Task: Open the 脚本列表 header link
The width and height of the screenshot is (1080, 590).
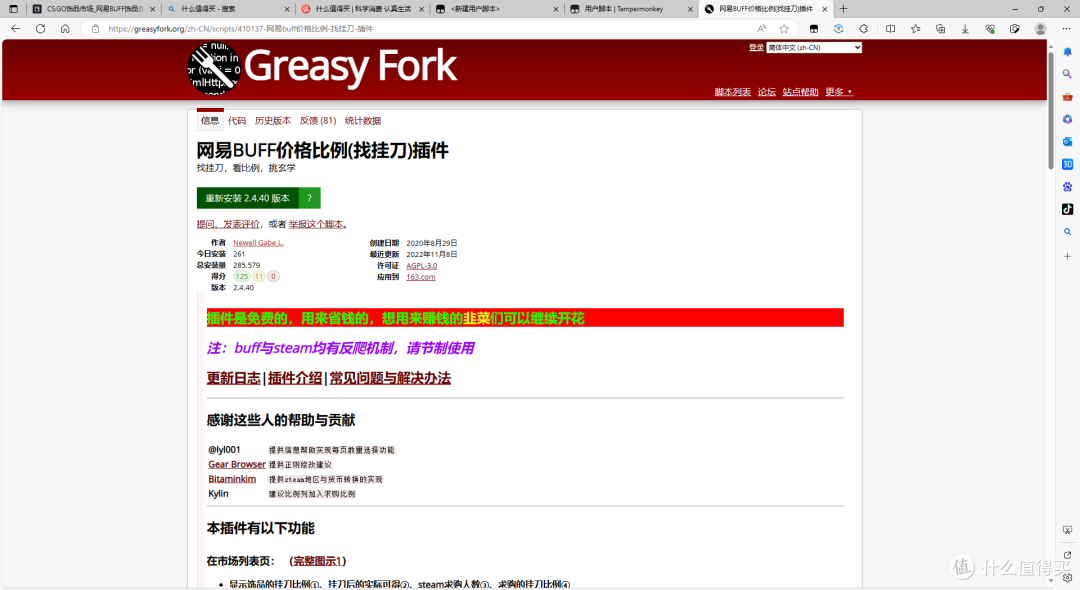Action: [x=732, y=92]
